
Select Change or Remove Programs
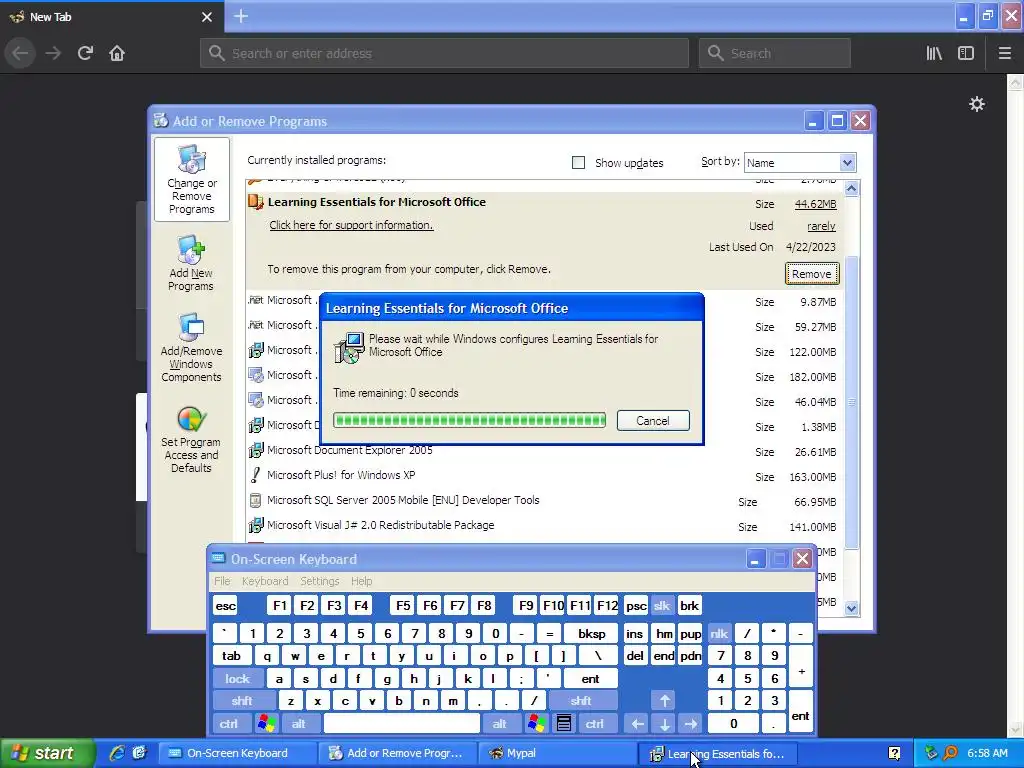[x=191, y=180]
